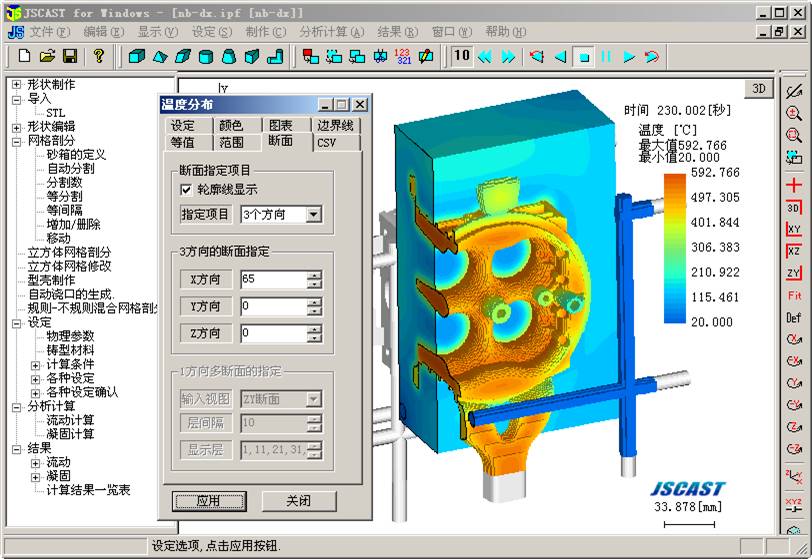
Task: Click the 关闭 close button
Action: click(299, 500)
